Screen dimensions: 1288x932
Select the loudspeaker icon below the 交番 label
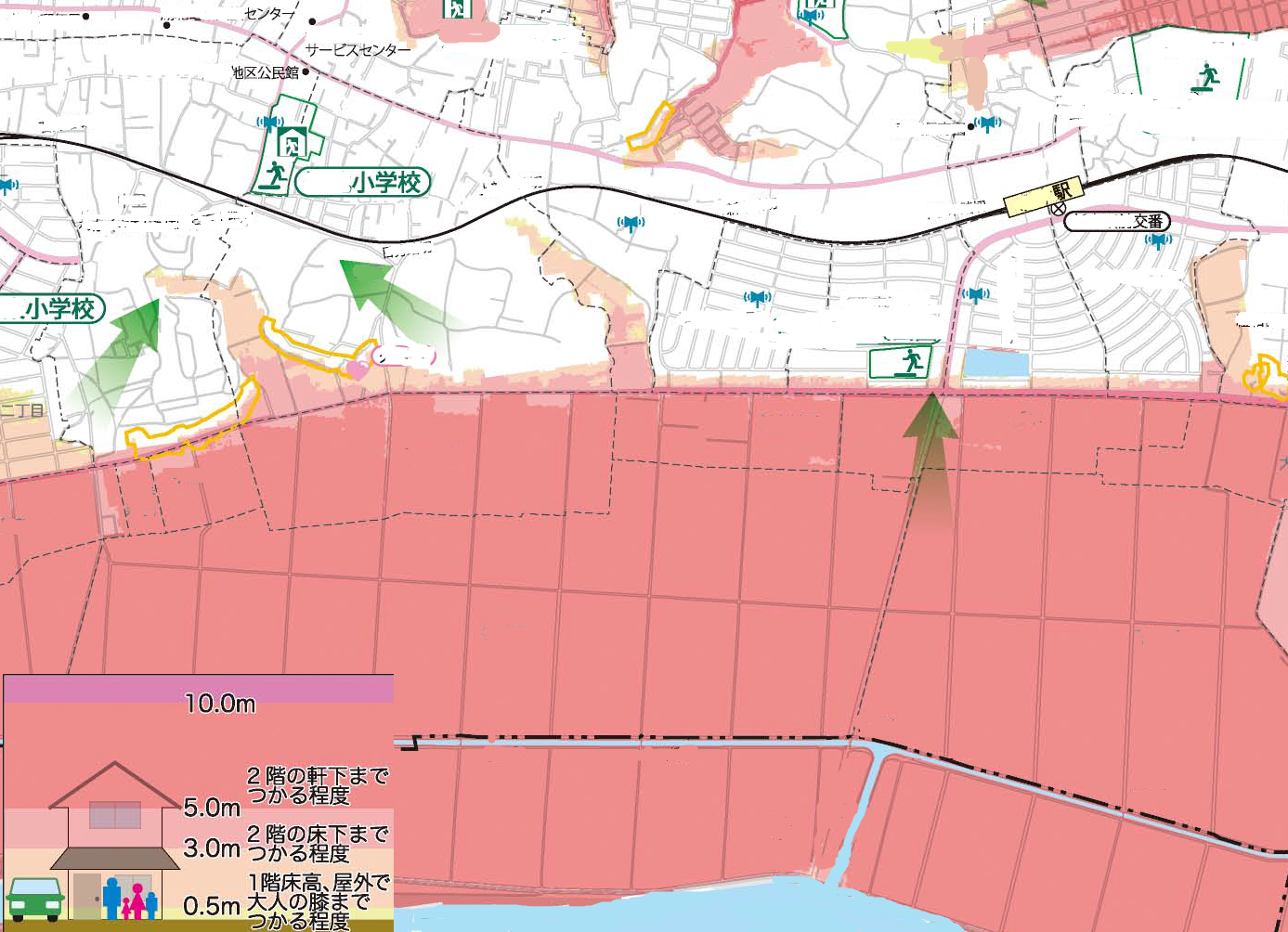click(1157, 240)
